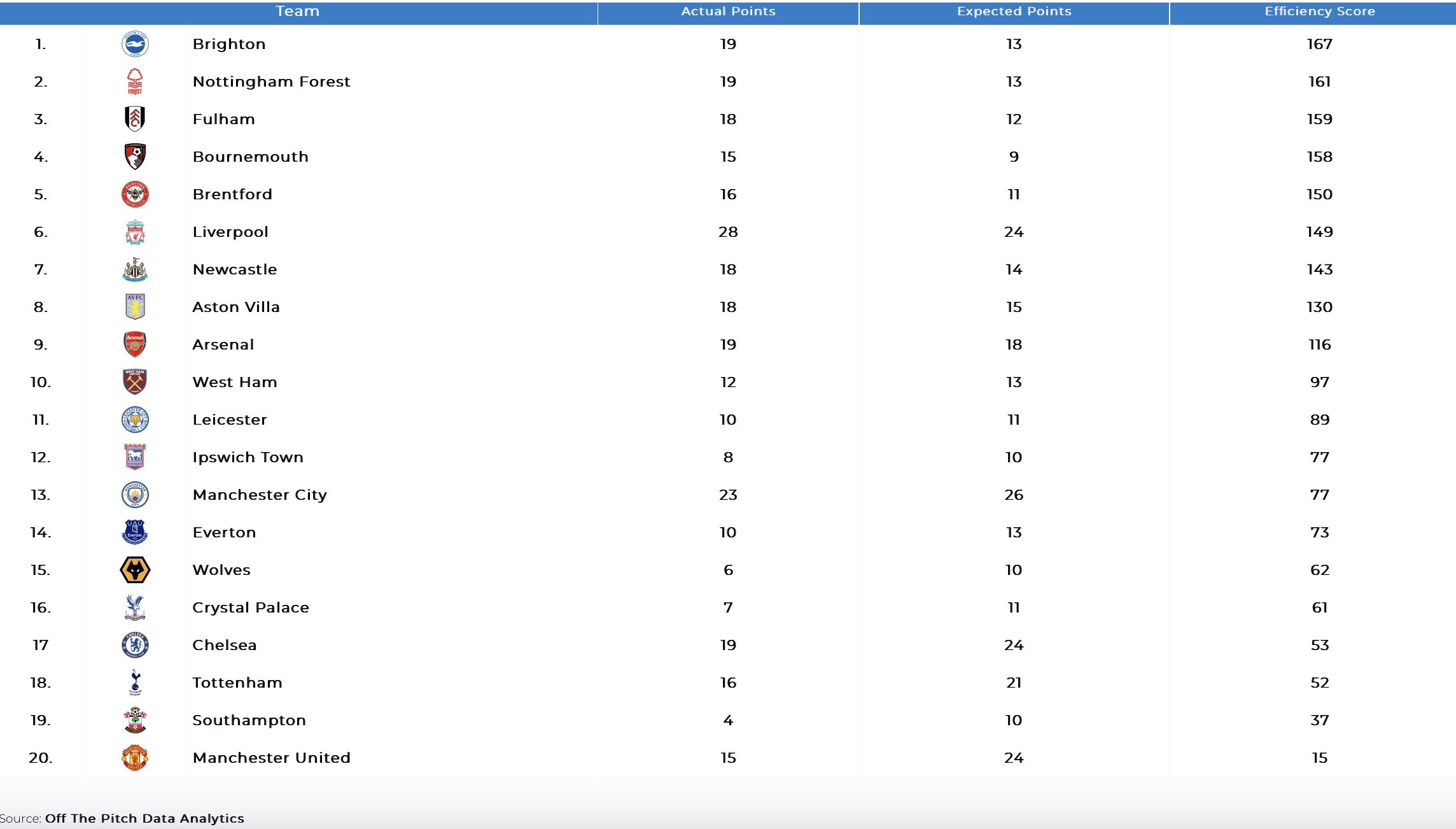Click Southampton's actual points value 4
Viewport: 1456px width, 829px height.
tap(728, 720)
